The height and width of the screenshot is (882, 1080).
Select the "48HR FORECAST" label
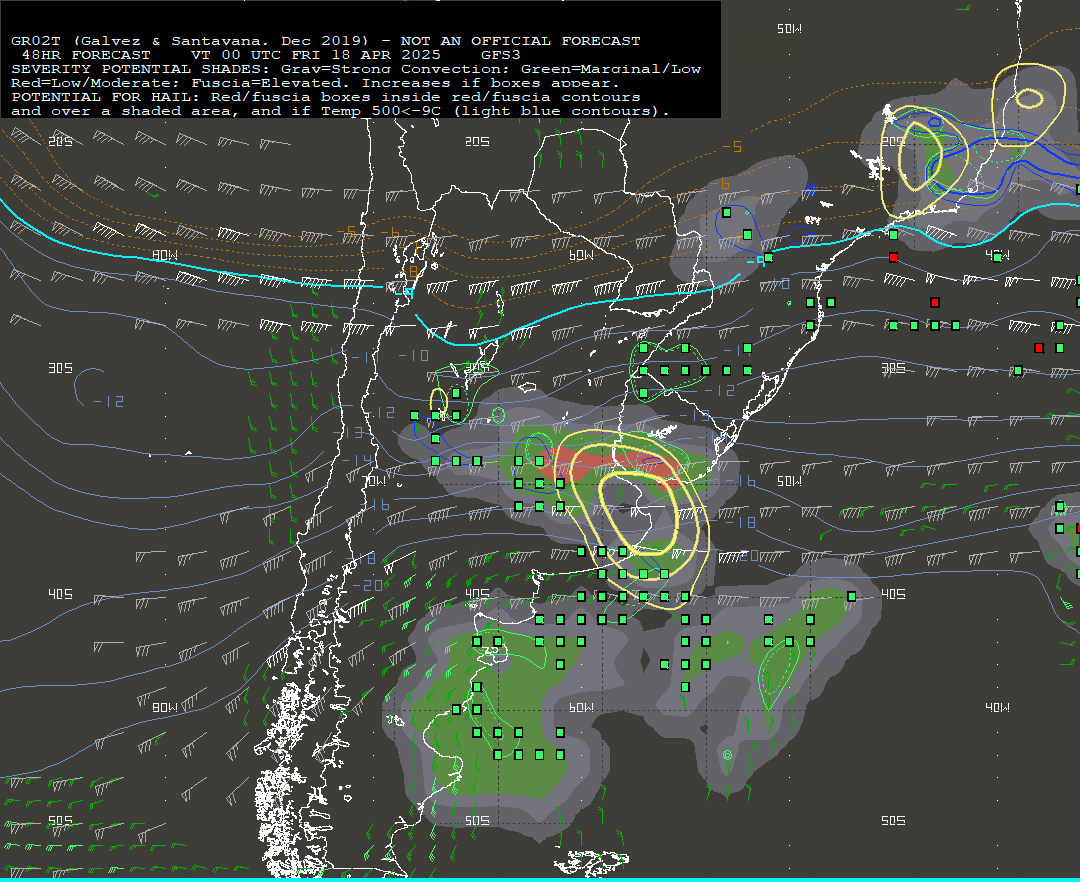click(86, 55)
